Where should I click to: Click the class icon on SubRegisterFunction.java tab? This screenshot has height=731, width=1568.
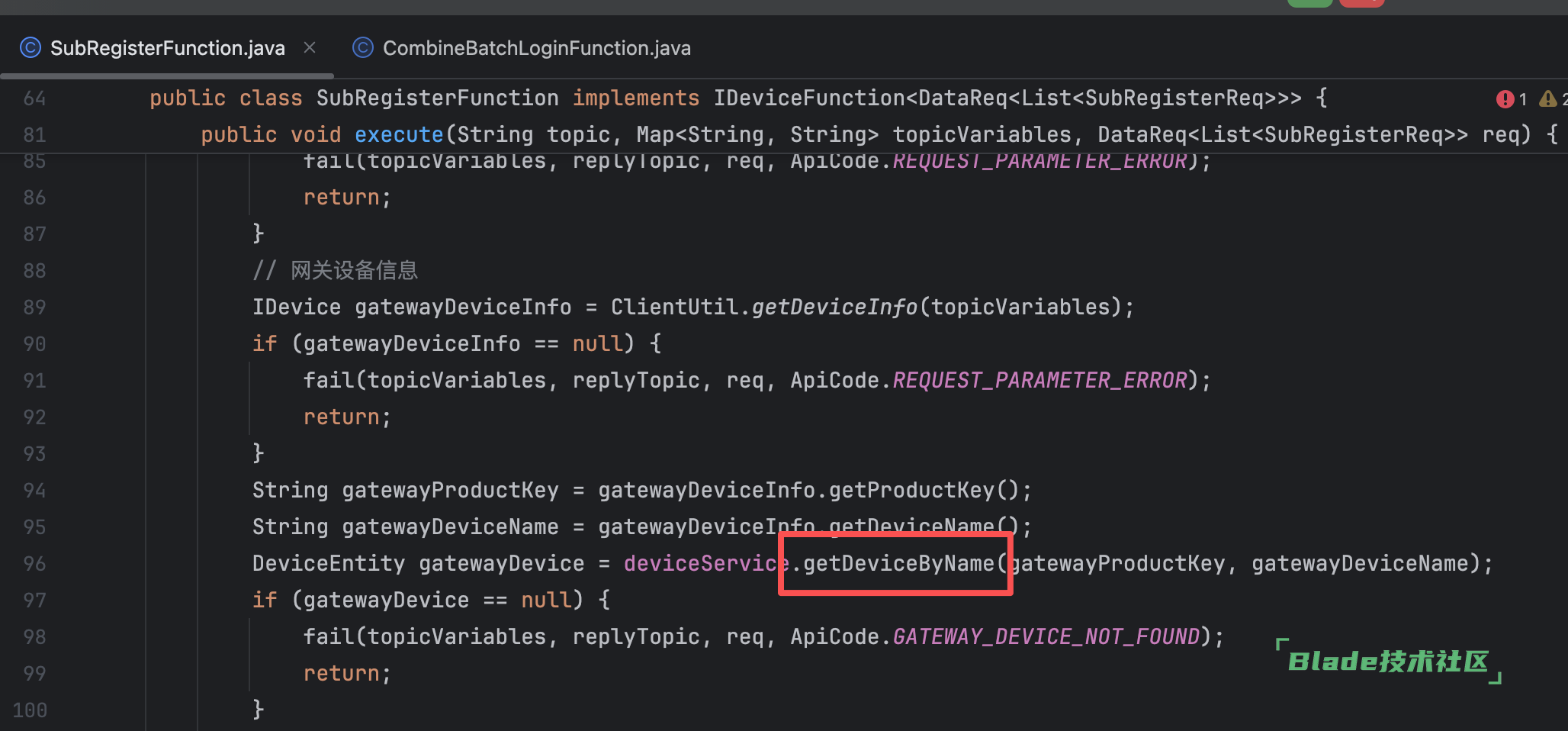[30, 48]
